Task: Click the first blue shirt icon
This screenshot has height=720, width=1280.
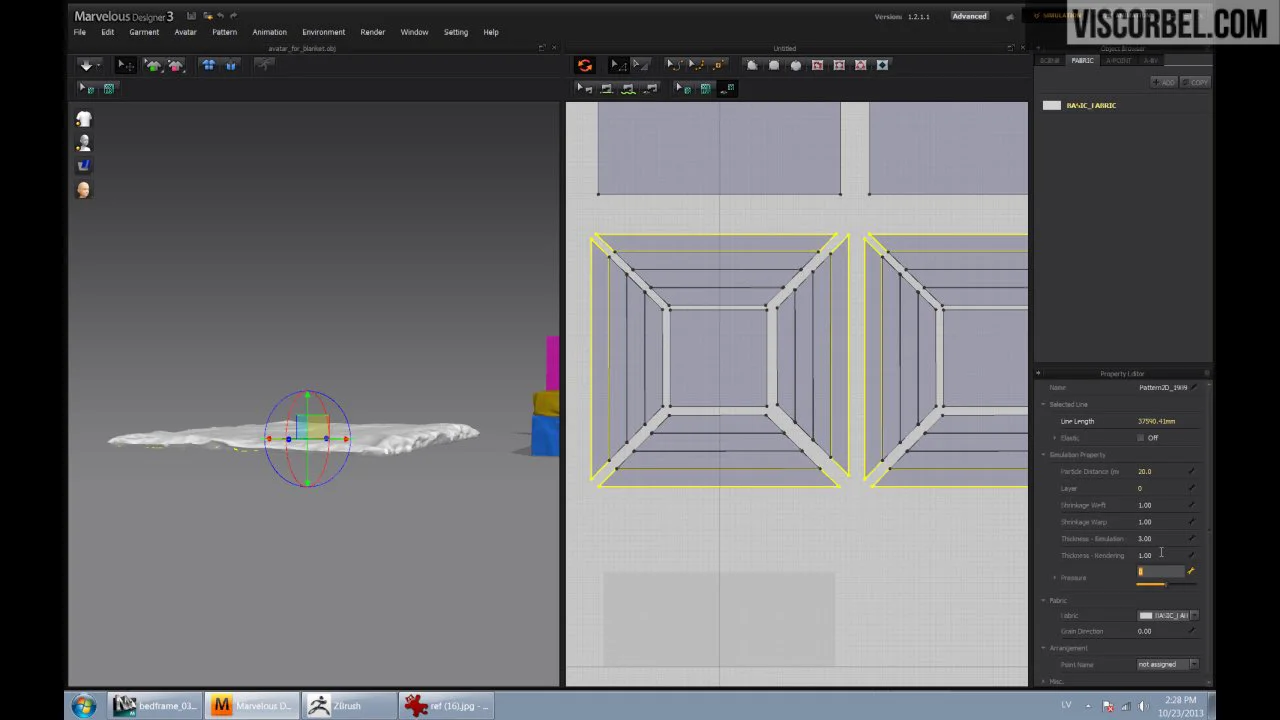Action: pos(209,65)
